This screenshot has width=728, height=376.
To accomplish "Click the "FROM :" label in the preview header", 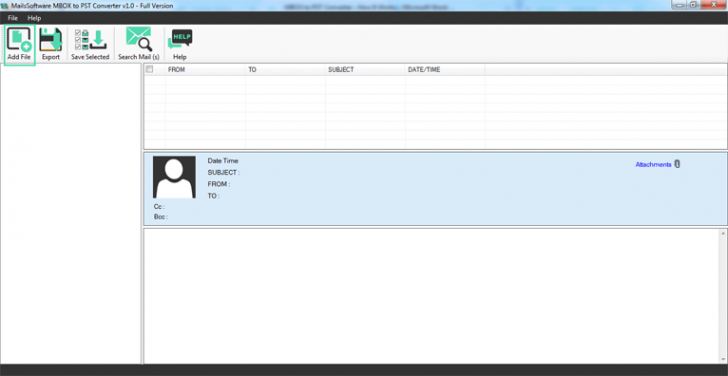I will [x=219, y=184].
